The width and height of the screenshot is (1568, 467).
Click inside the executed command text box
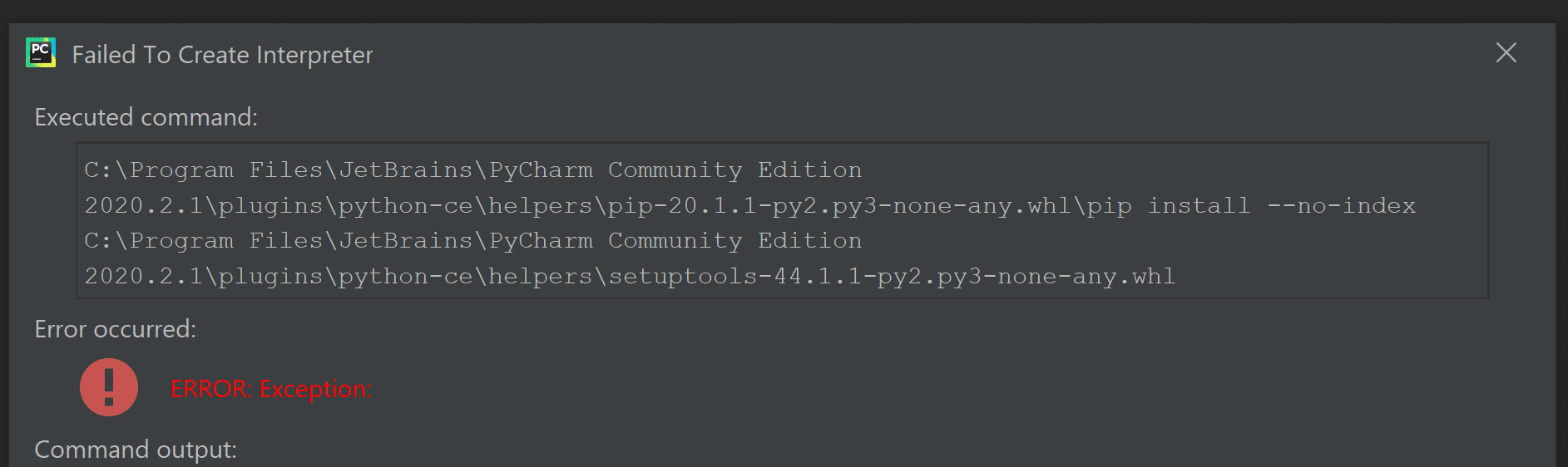tap(1248, 258)
